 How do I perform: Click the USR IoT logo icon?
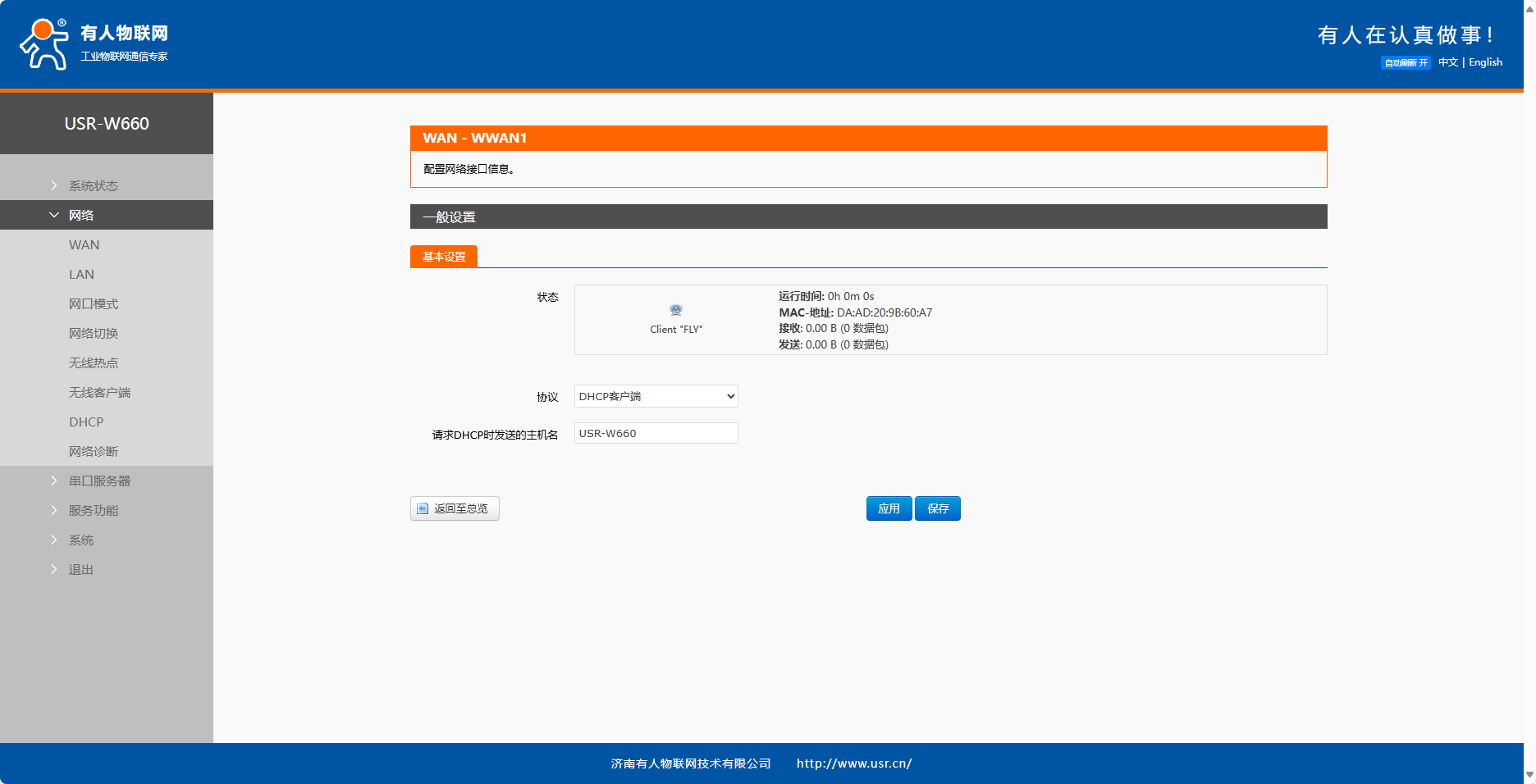44,44
